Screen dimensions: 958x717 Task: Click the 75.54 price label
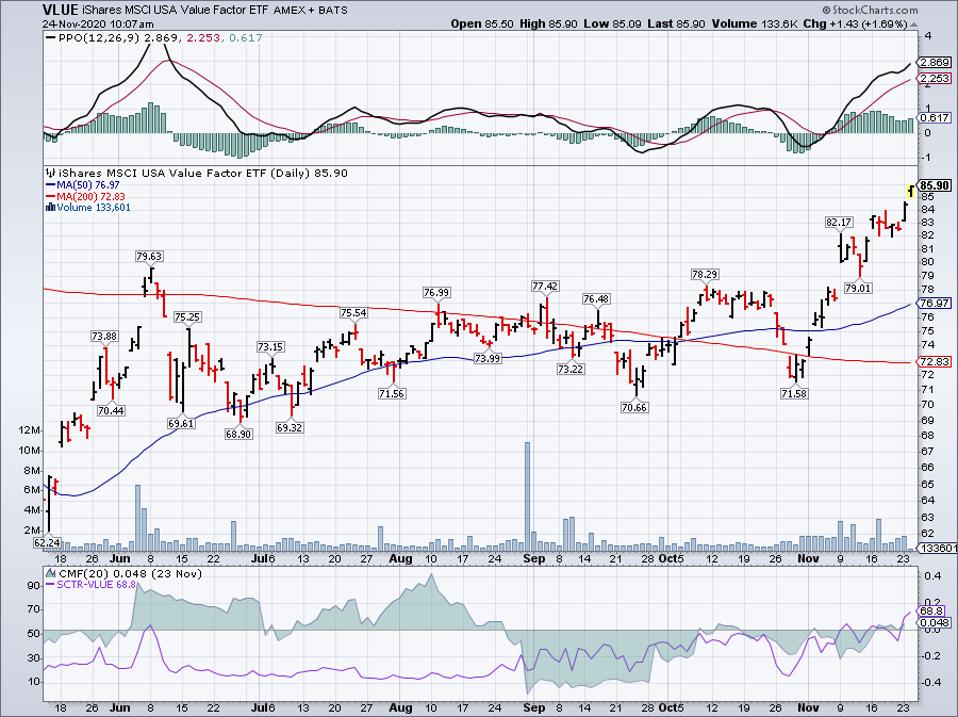[x=354, y=313]
